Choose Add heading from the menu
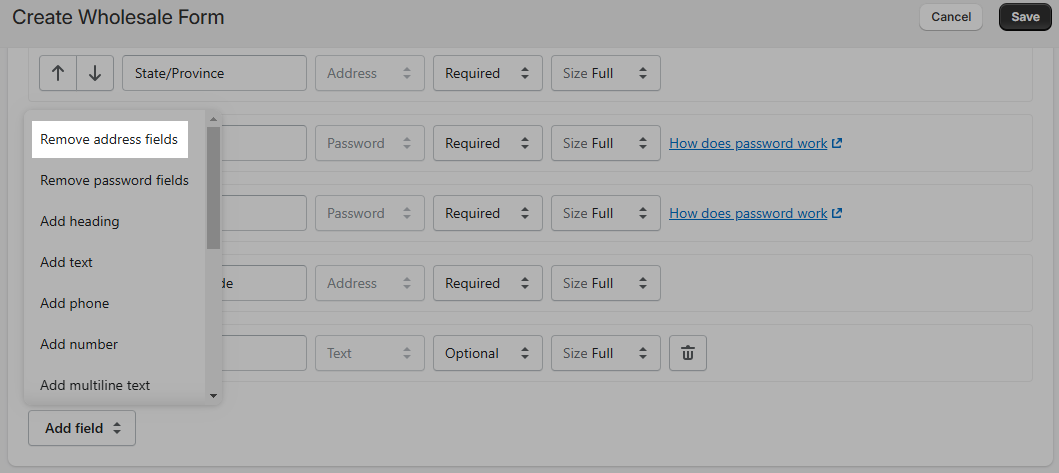Viewport: 1059px width, 473px height. pyautogui.click(x=80, y=222)
